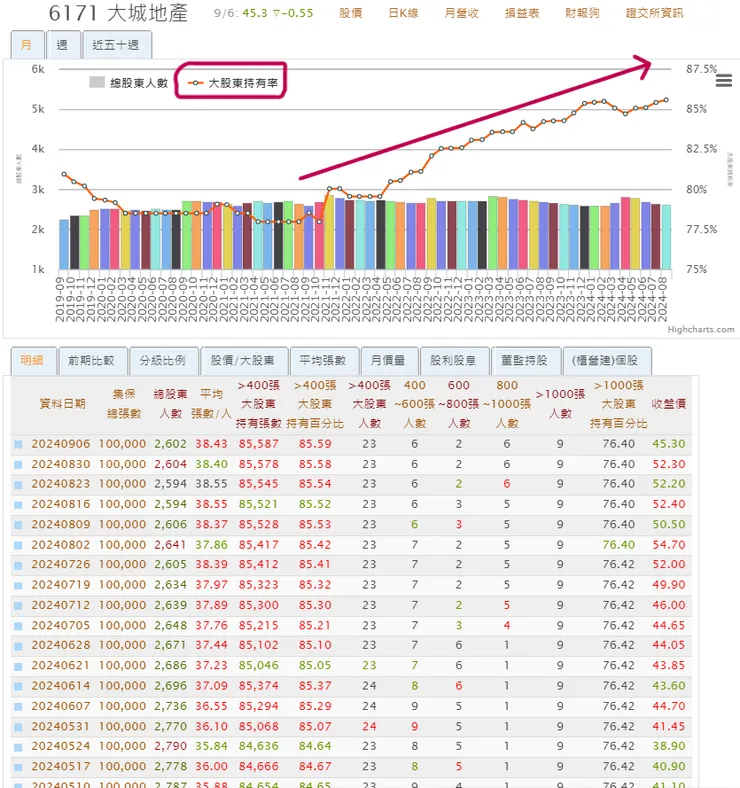Open the 前期比較 tab

point(91,360)
